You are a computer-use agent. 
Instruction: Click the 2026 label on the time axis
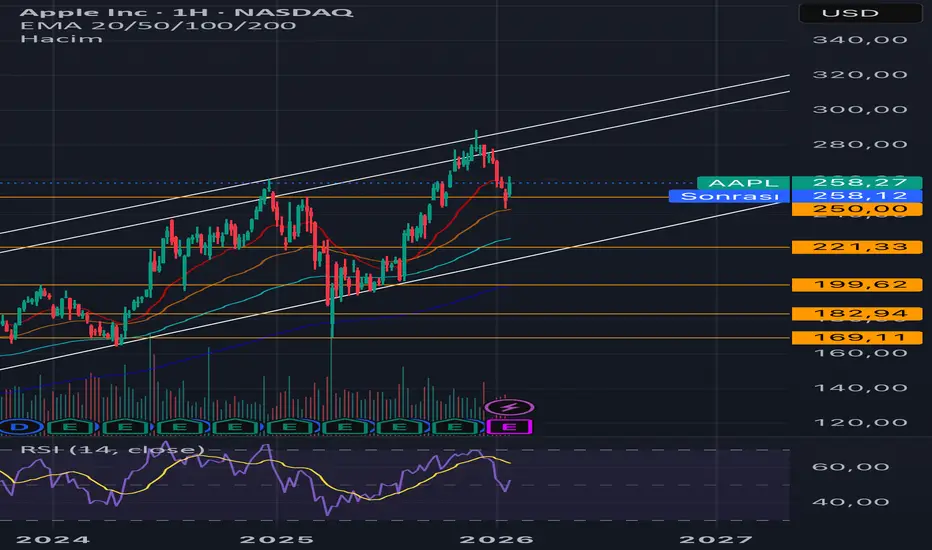497,539
